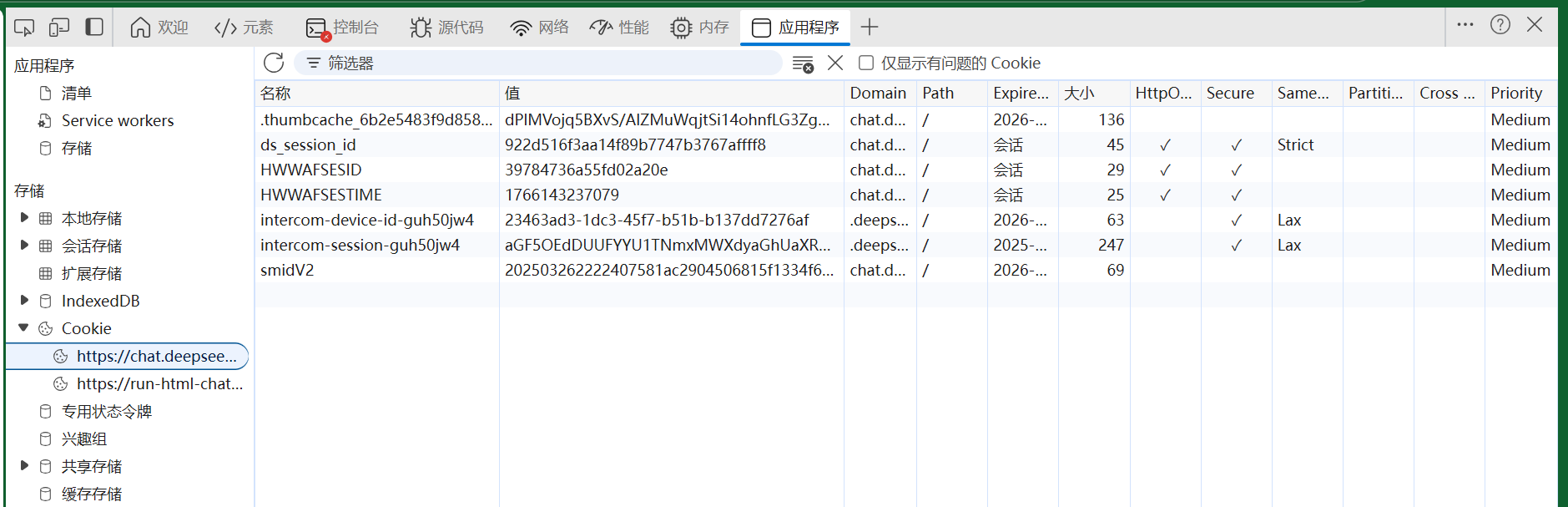Select the 应用程序 tab

pyautogui.click(x=795, y=28)
